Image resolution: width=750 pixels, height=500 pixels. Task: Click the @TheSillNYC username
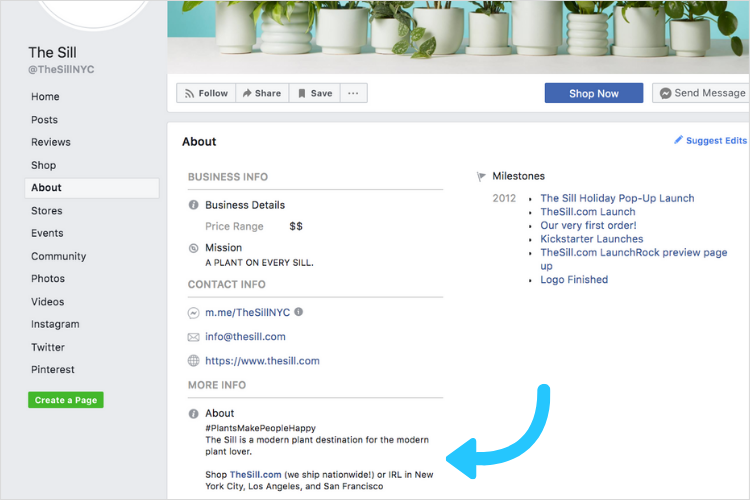[61, 69]
